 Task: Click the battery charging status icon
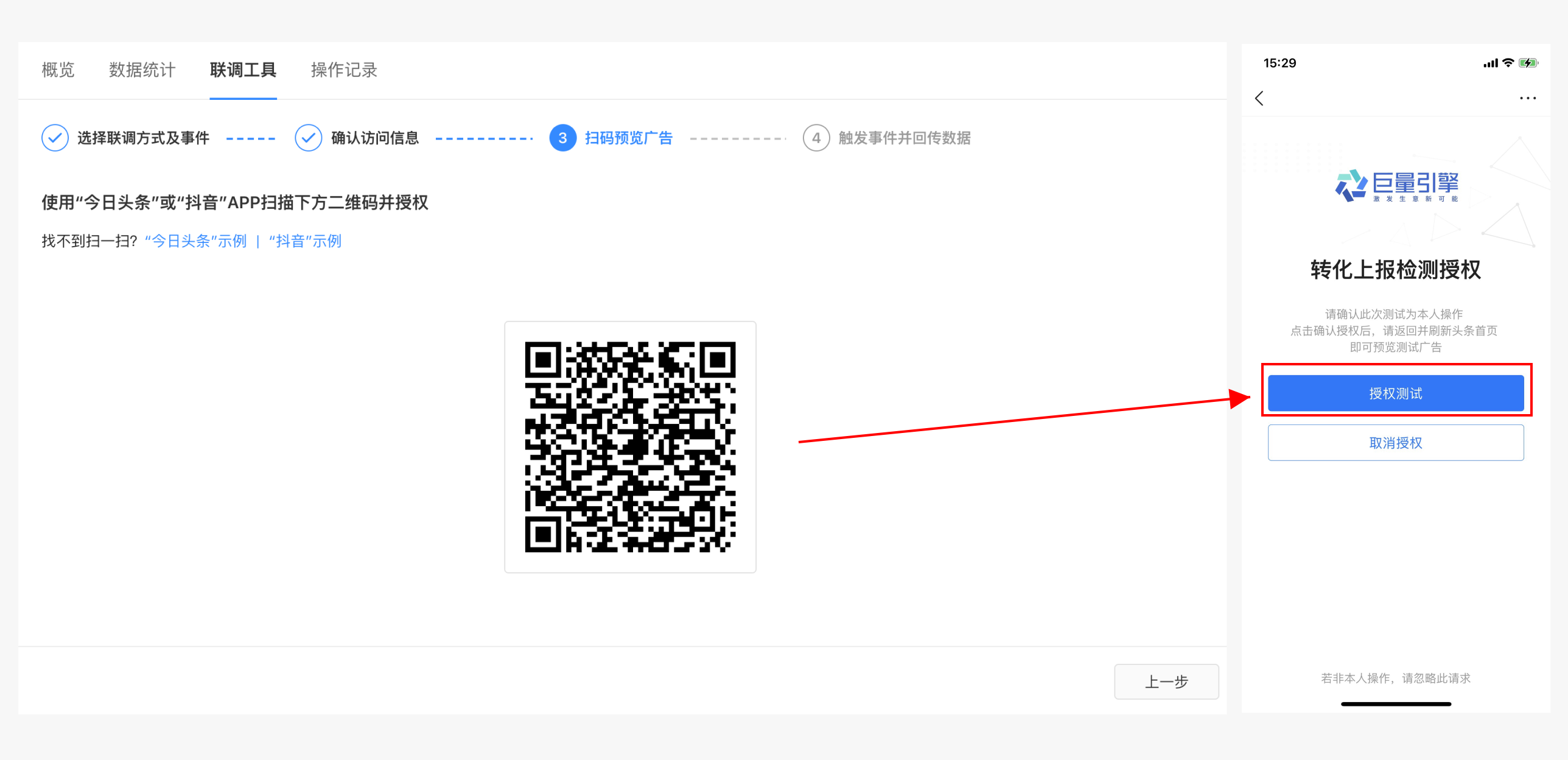tap(1528, 63)
